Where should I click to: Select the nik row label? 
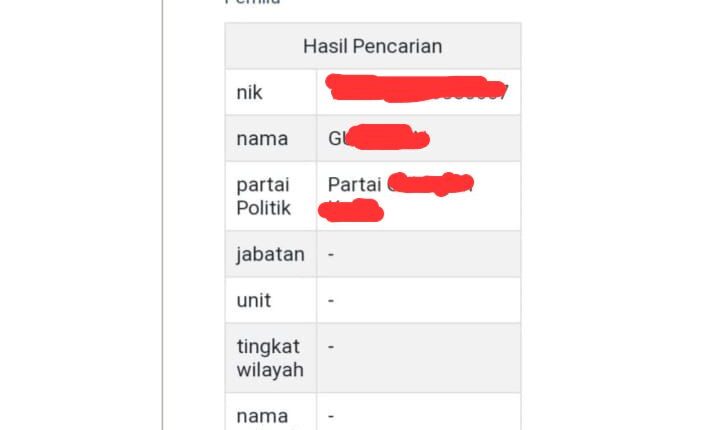[x=249, y=92]
